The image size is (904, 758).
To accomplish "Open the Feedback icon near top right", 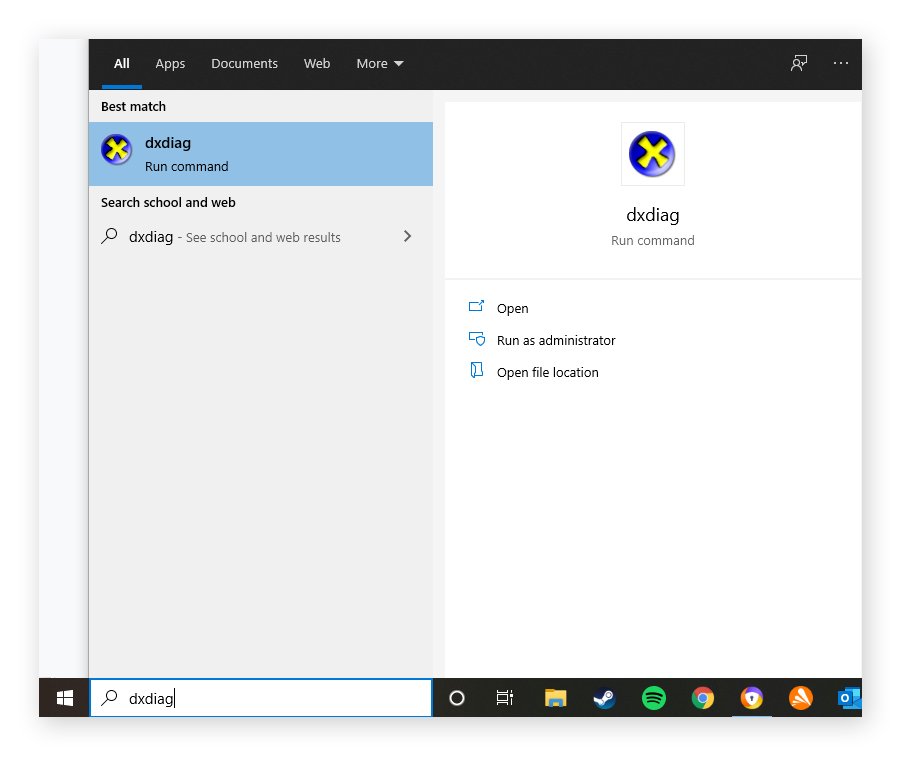I will 798,63.
